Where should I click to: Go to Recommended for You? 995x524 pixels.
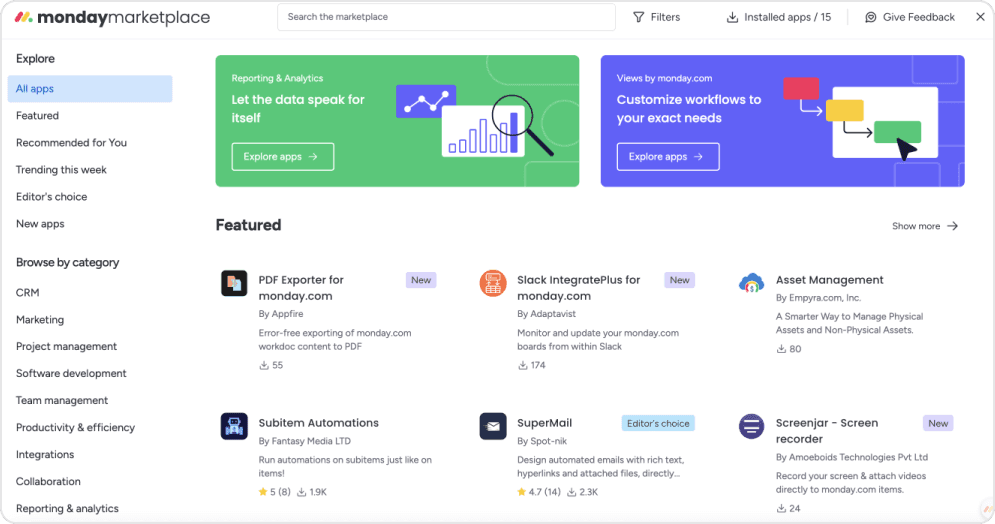click(x=71, y=143)
